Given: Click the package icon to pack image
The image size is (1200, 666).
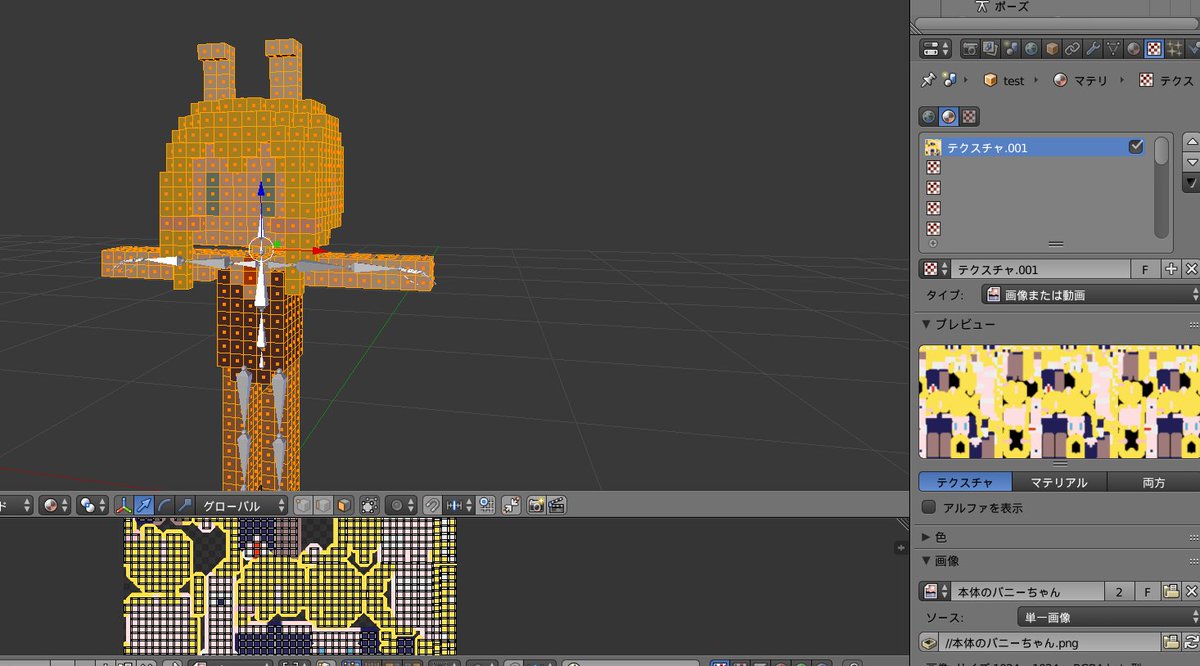Looking at the screenshot, I should click(x=929, y=642).
